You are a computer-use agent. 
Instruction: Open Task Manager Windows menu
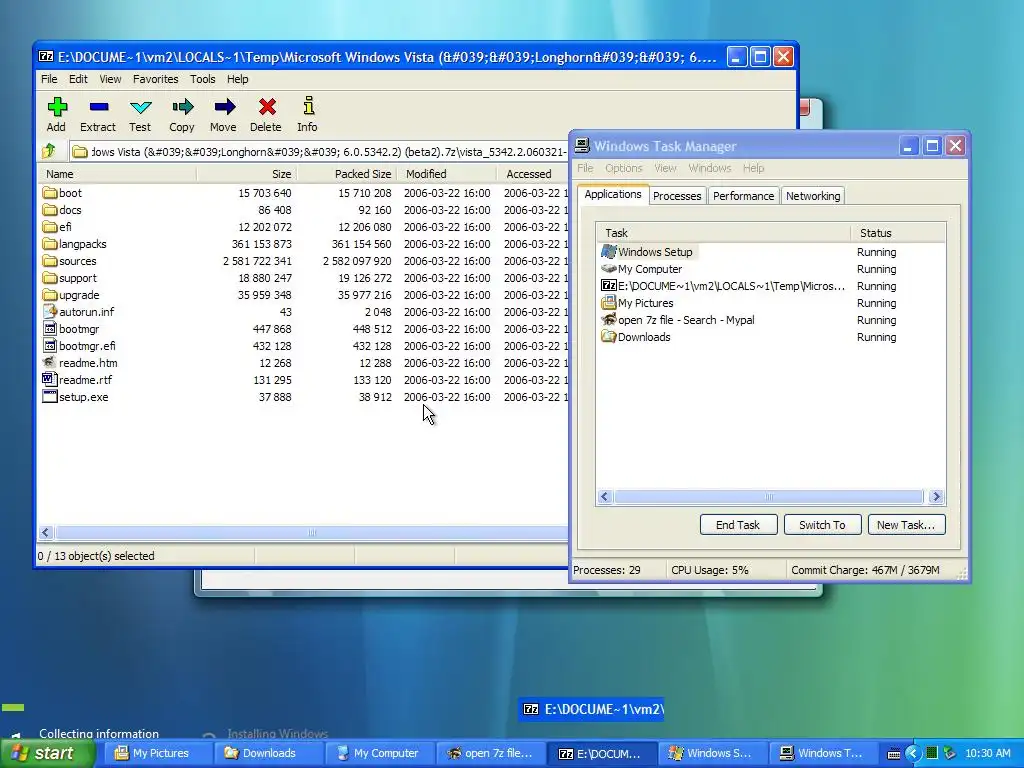(x=709, y=168)
